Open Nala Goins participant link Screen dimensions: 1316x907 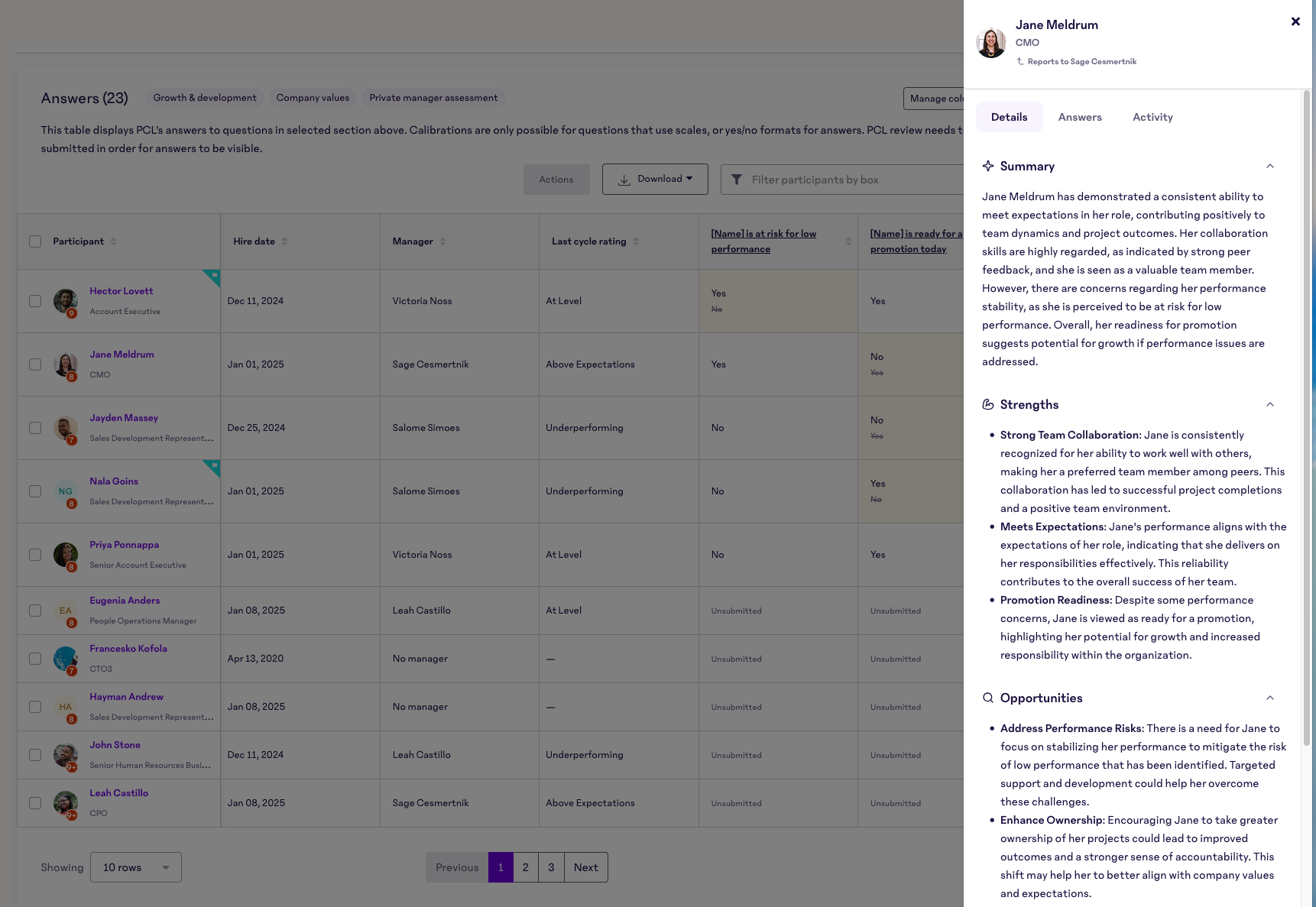click(114, 481)
